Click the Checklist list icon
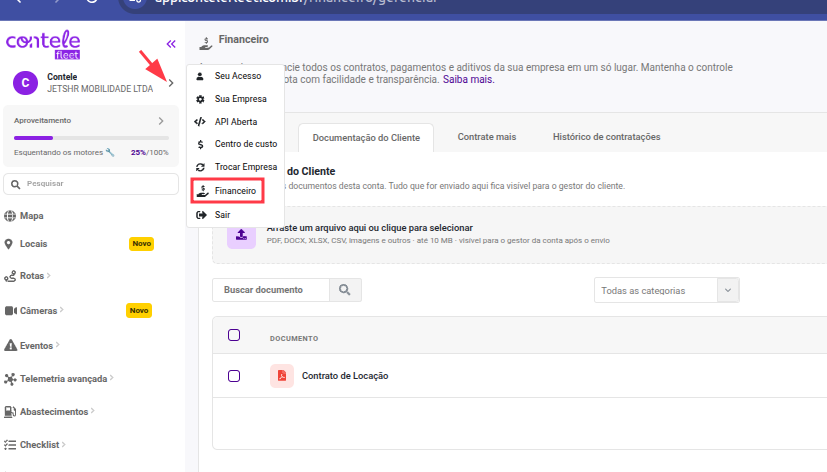This screenshot has height=472, width=827. point(9,445)
